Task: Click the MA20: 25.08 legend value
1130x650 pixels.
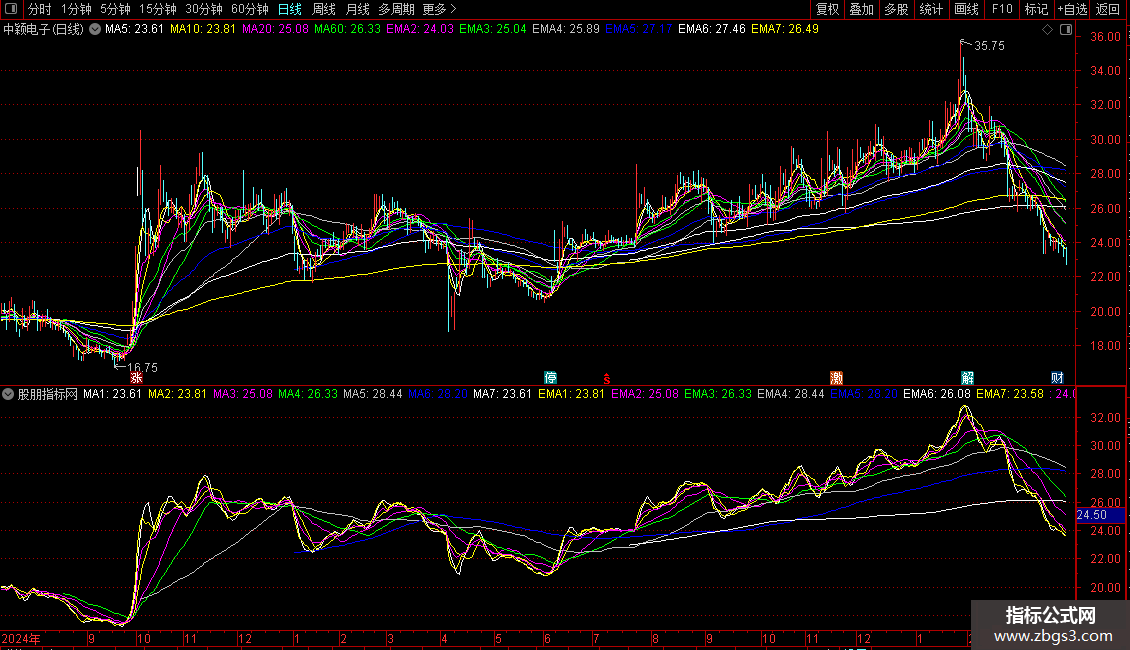Action: [x=275, y=30]
